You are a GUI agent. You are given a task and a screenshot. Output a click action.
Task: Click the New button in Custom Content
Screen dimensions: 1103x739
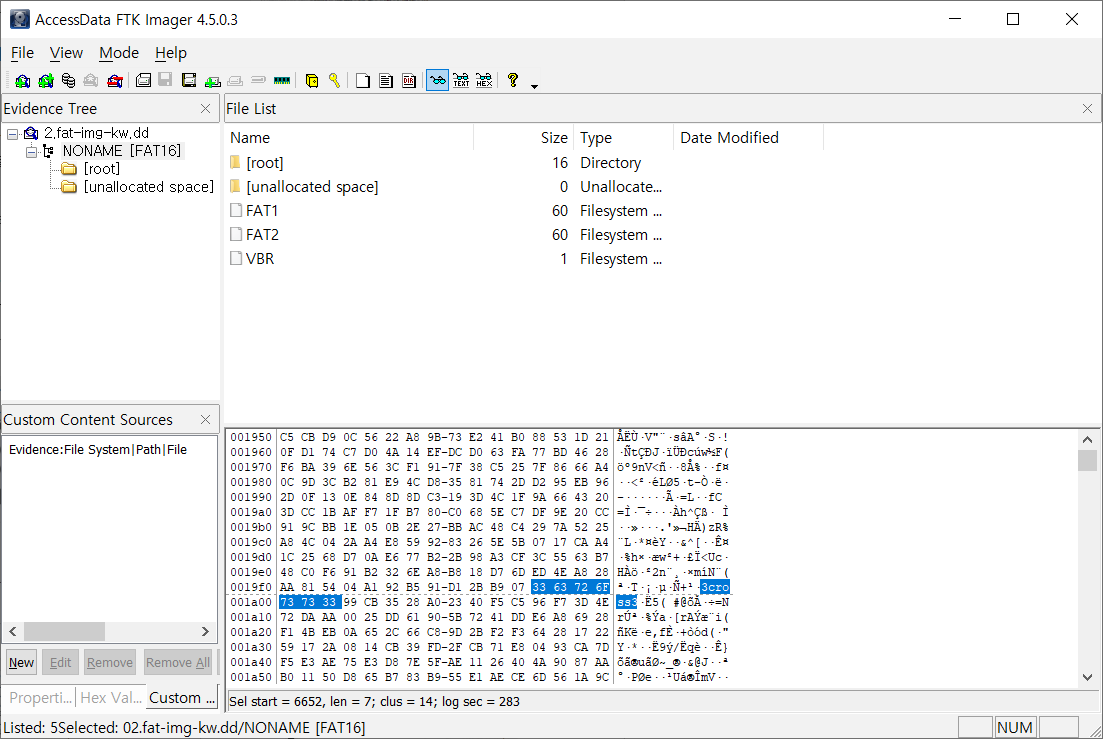point(21,662)
